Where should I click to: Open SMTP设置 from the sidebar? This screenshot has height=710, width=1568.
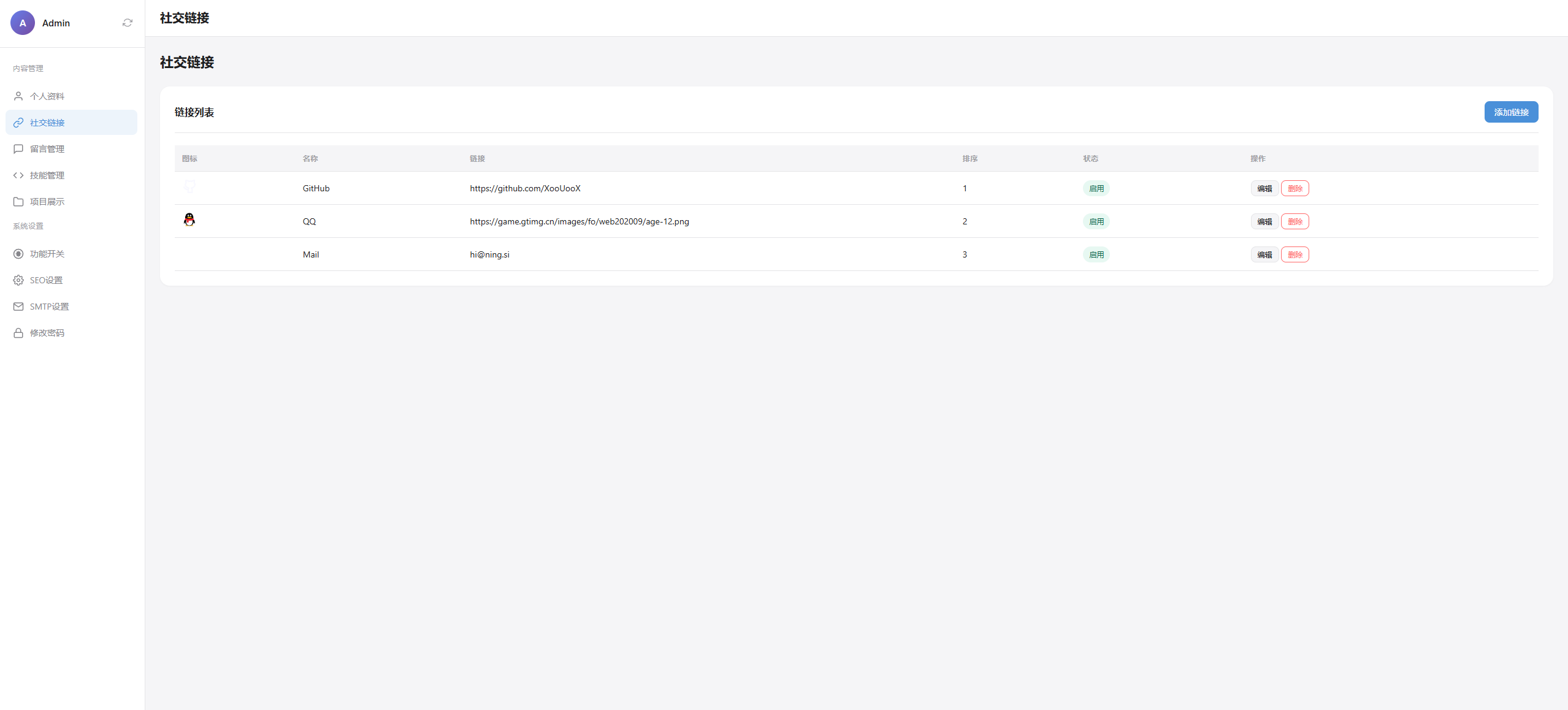point(49,307)
